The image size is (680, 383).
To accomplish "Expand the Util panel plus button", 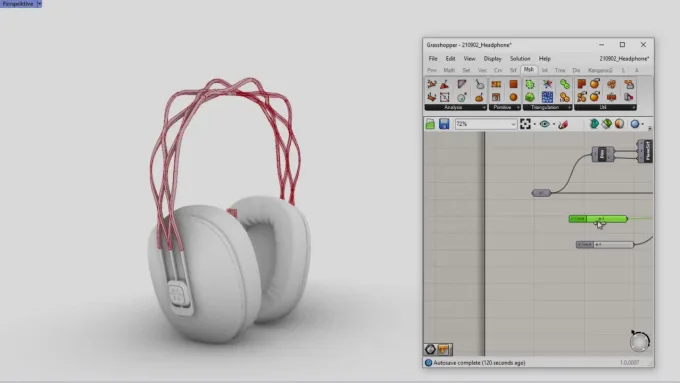I will (634, 108).
